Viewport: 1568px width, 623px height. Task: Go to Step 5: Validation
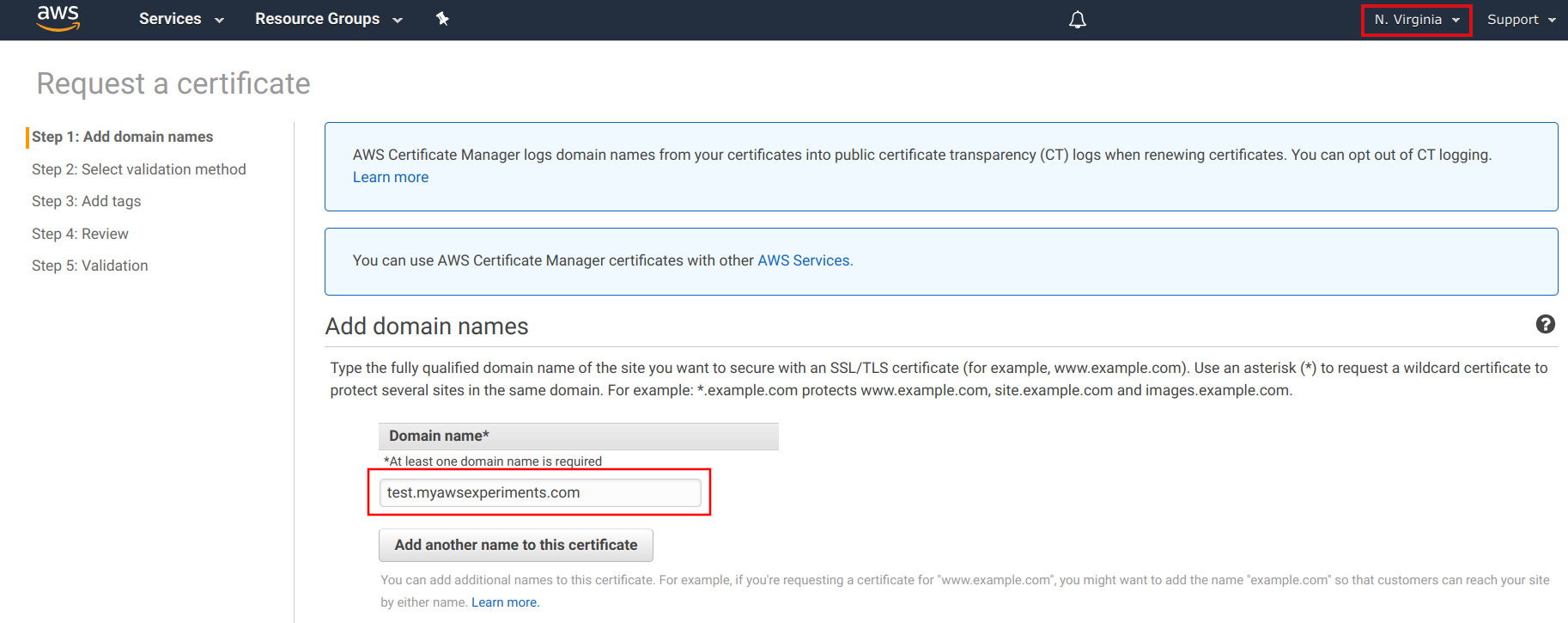tap(89, 266)
